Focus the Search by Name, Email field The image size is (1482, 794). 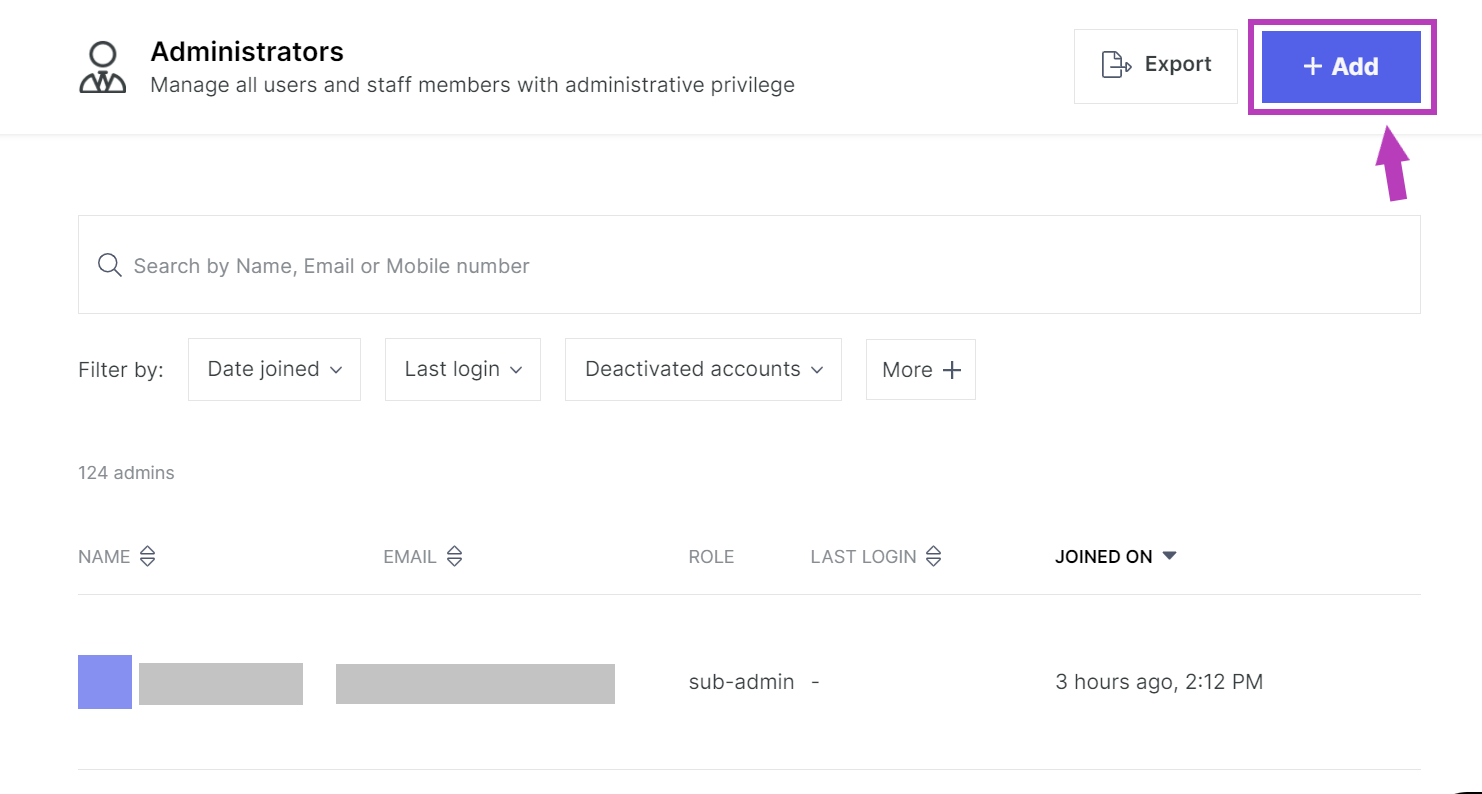tap(760, 265)
